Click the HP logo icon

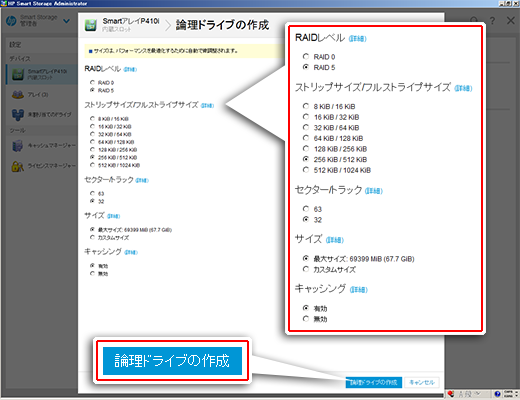[x=11, y=21]
